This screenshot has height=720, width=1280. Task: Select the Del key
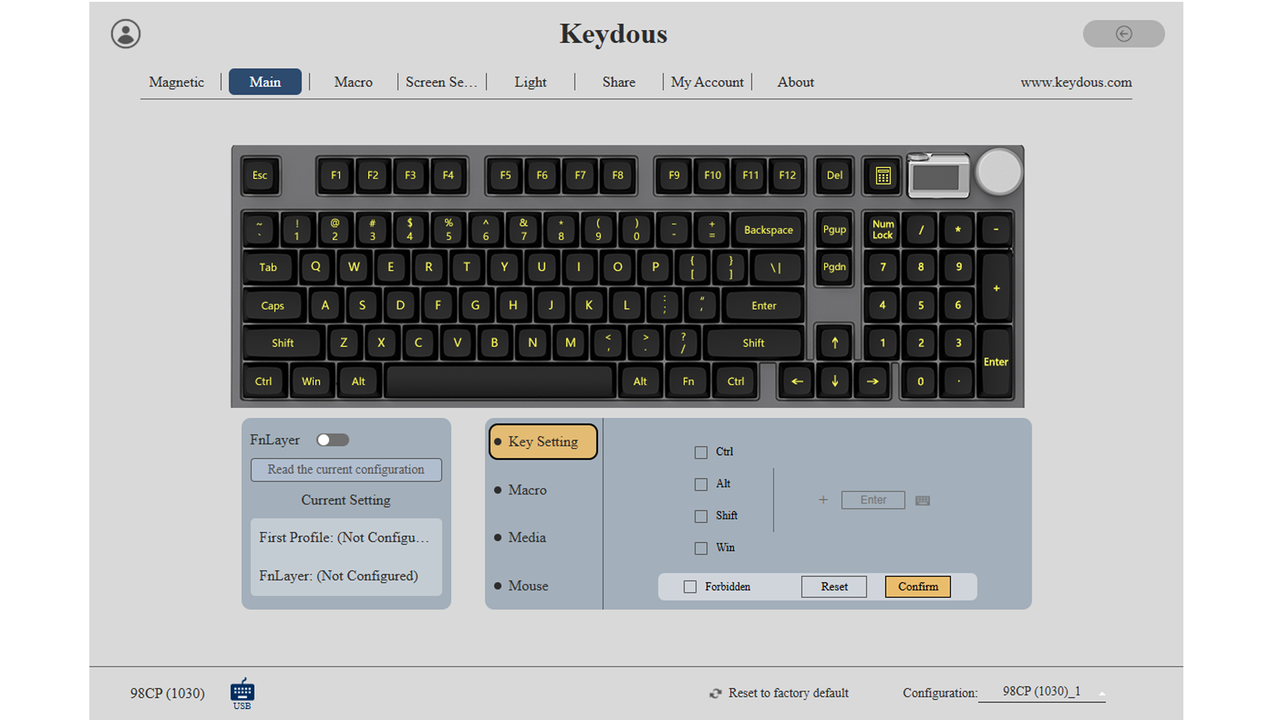coord(834,175)
